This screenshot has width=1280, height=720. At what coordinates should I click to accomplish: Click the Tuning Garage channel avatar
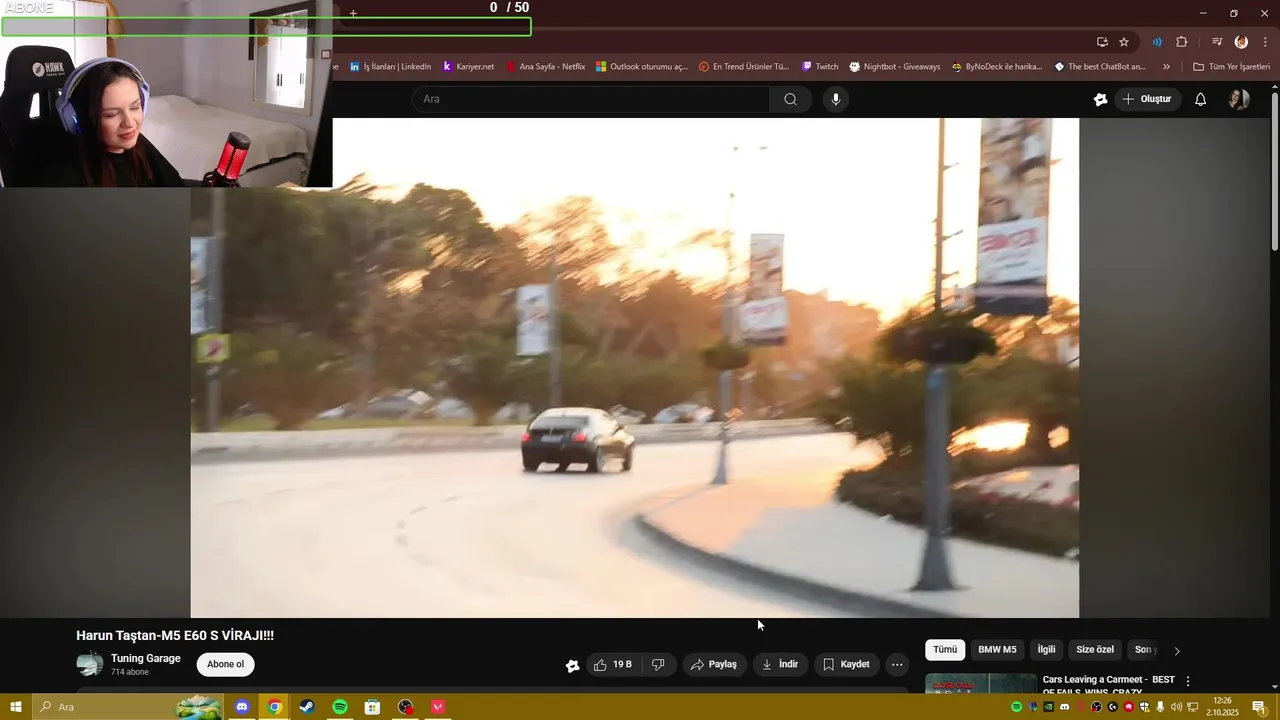(x=90, y=664)
